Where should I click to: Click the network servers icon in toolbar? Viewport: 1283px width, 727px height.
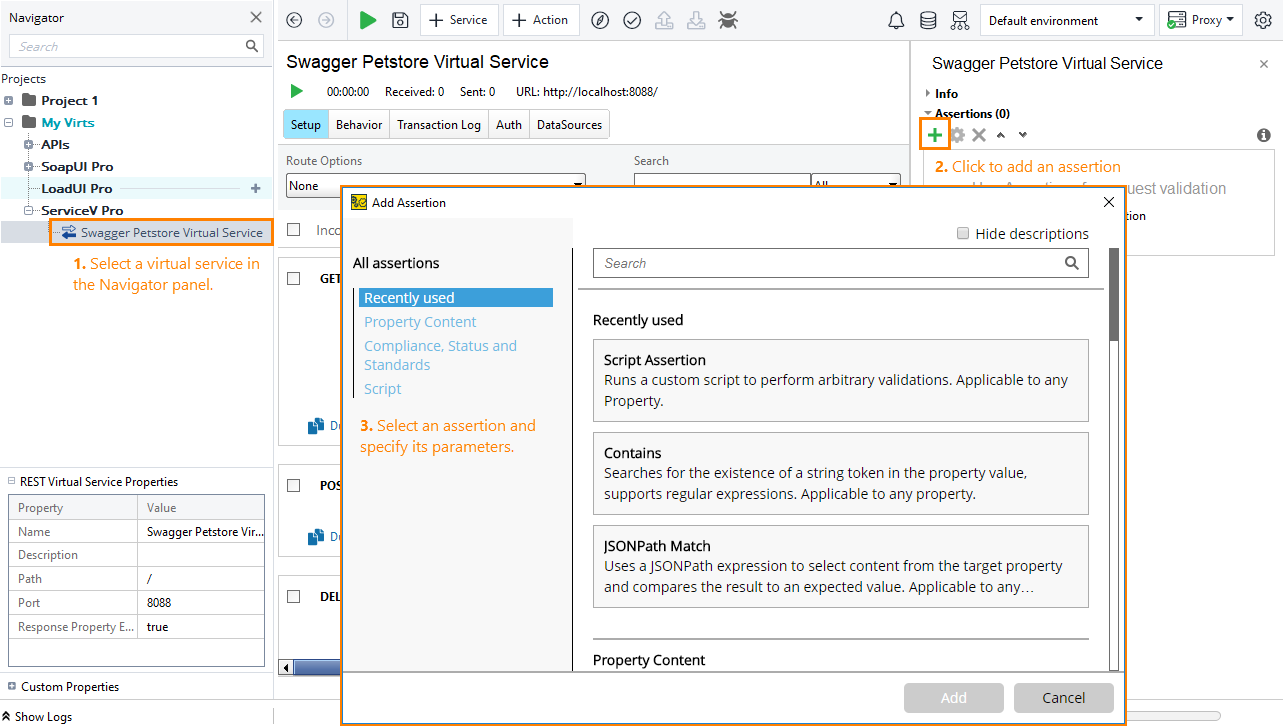point(960,20)
